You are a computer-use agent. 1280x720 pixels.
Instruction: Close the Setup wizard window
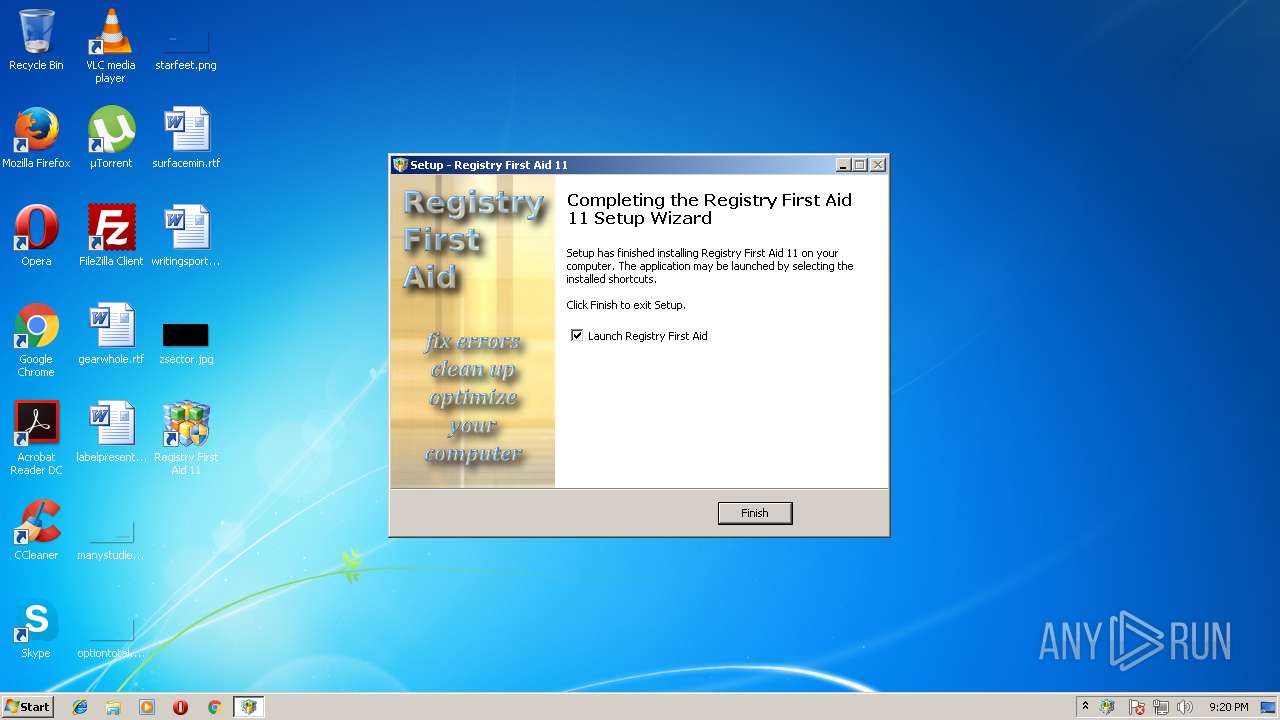[x=878, y=165]
